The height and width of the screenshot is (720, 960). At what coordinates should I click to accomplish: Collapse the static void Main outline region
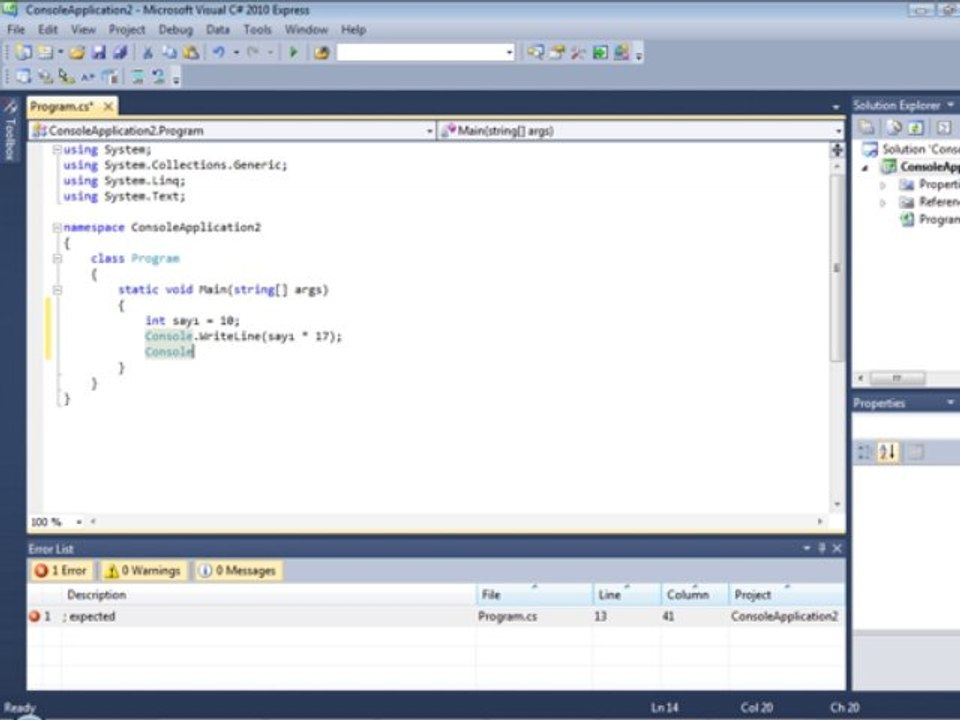tap(57, 290)
